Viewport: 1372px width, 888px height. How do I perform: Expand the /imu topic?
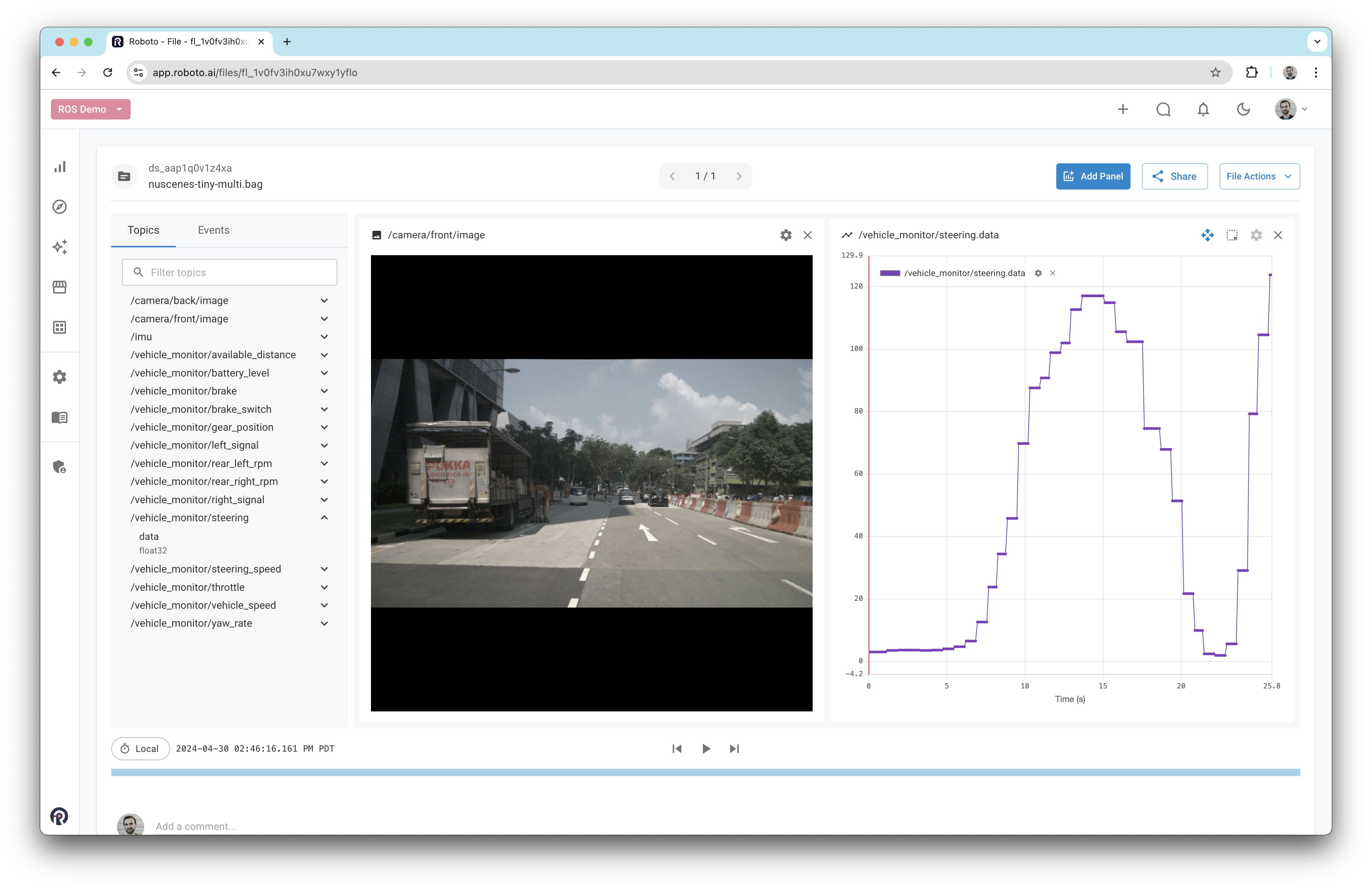click(x=324, y=337)
